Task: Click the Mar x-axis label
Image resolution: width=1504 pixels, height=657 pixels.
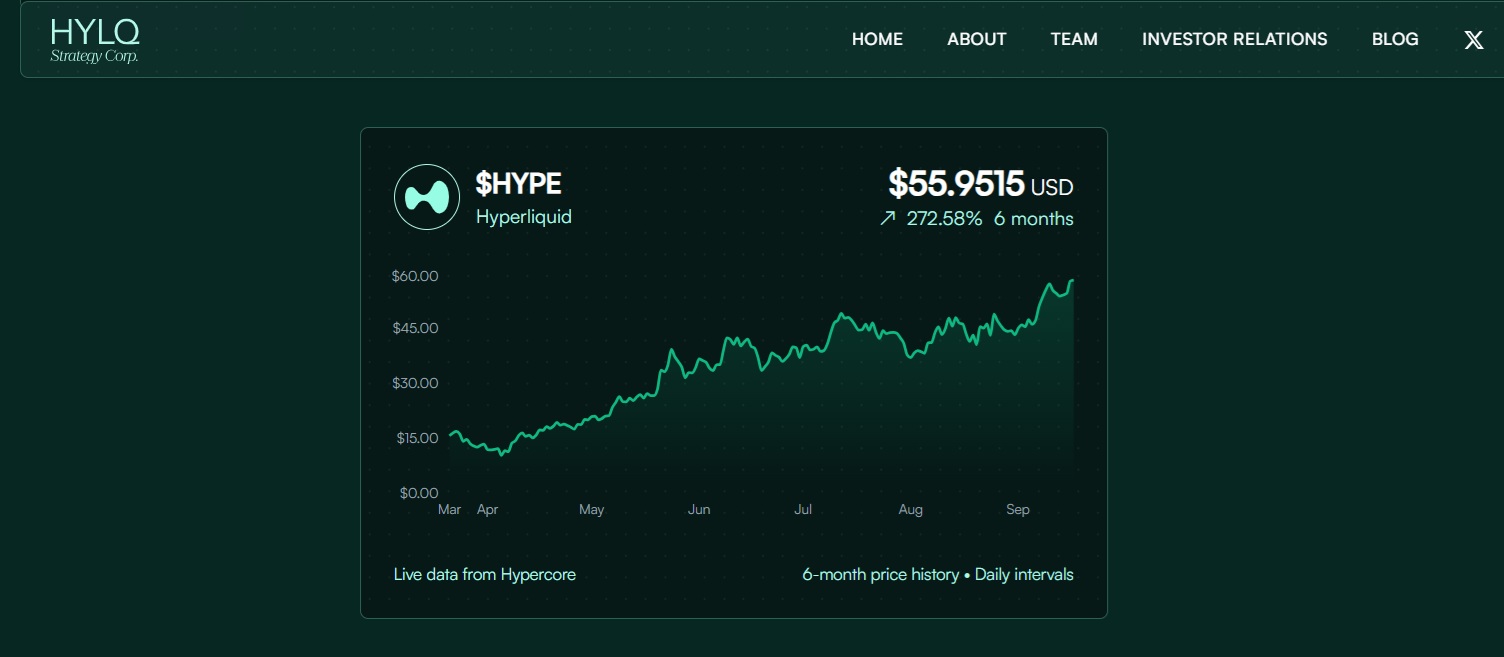Action: pyautogui.click(x=449, y=510)
